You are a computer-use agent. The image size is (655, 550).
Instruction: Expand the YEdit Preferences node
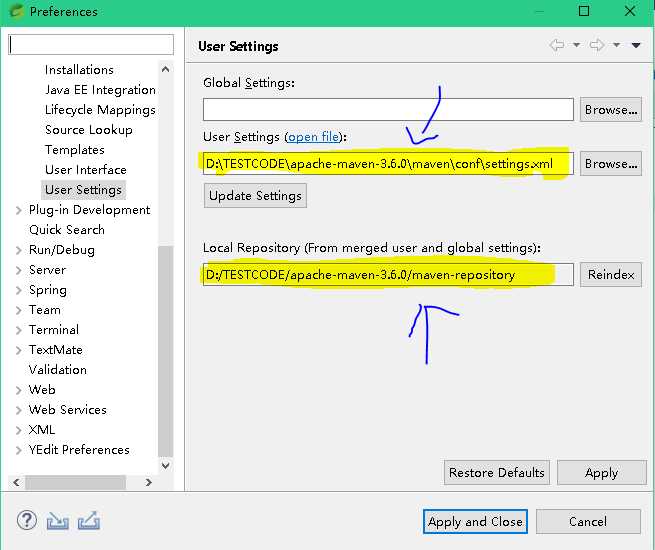click(x=18, y=450)
